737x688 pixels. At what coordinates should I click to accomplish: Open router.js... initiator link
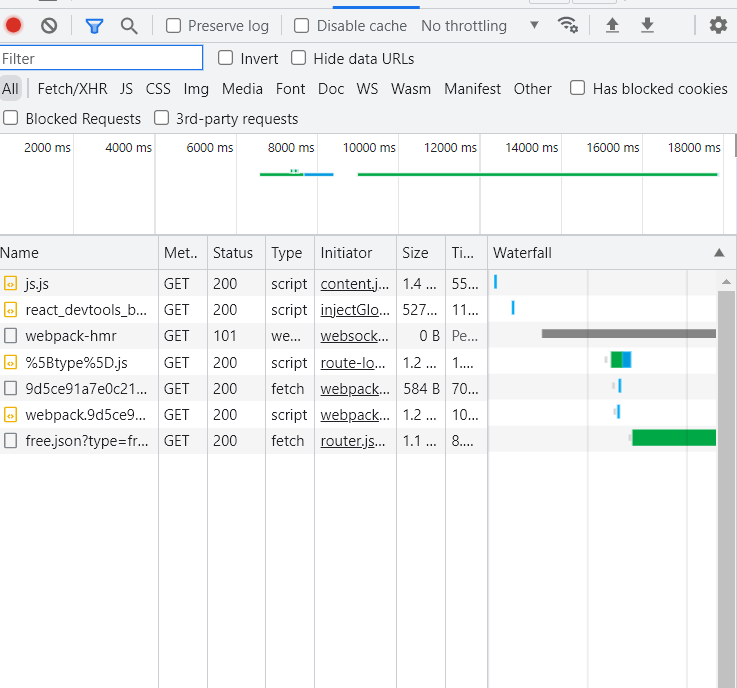click(353, 441)
